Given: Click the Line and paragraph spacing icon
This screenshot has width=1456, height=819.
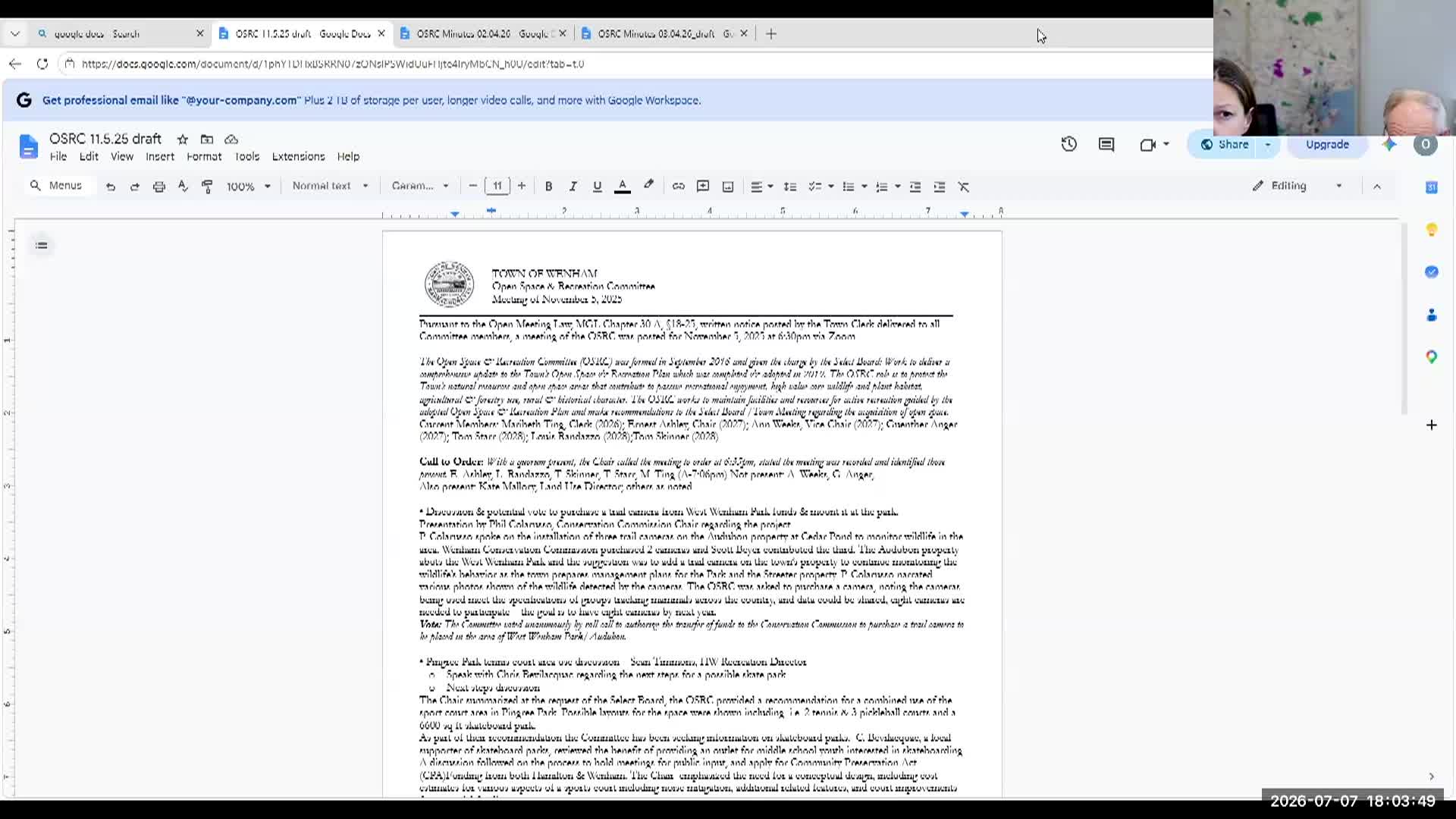Looking at the screenshot, I should (790, 187).
